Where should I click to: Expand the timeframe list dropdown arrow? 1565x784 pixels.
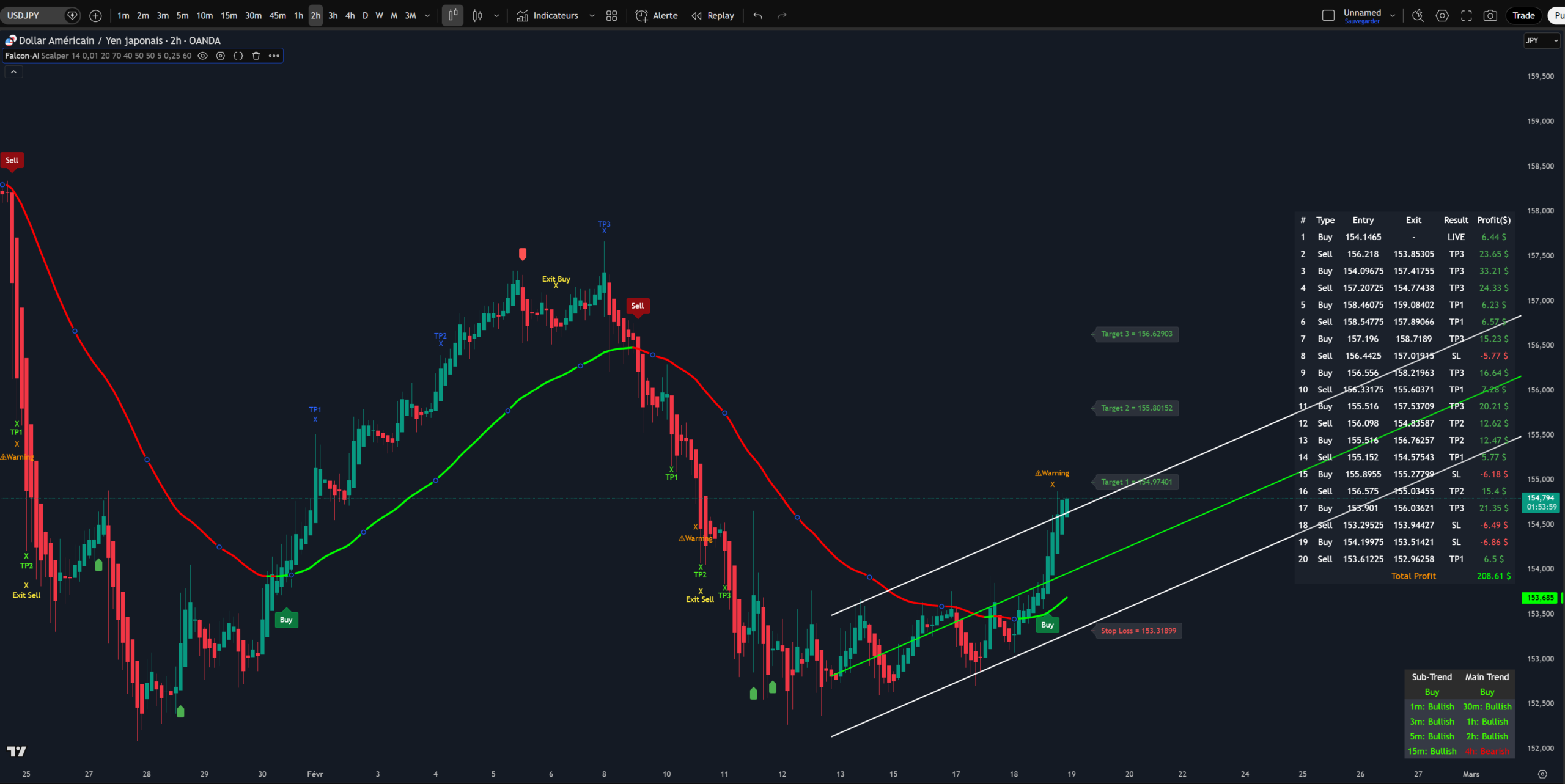point(427,16)
